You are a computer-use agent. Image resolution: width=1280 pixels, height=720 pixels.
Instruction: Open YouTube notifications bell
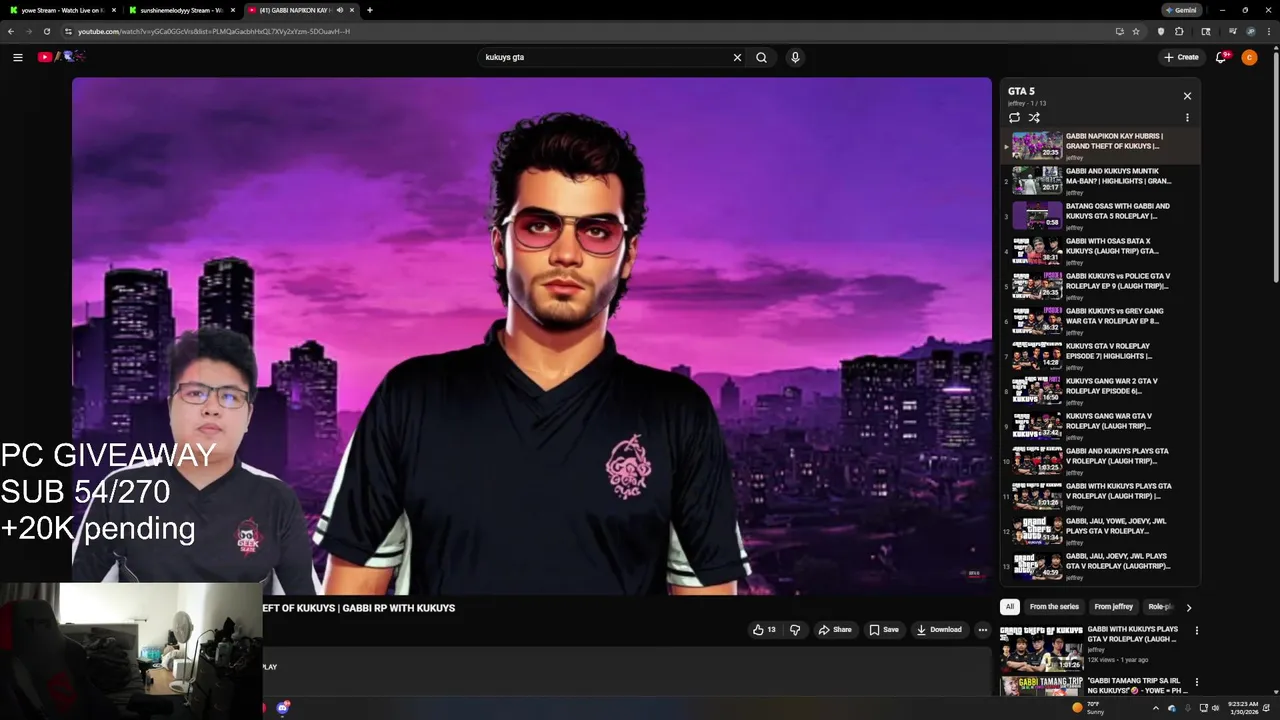(1221, 57)
